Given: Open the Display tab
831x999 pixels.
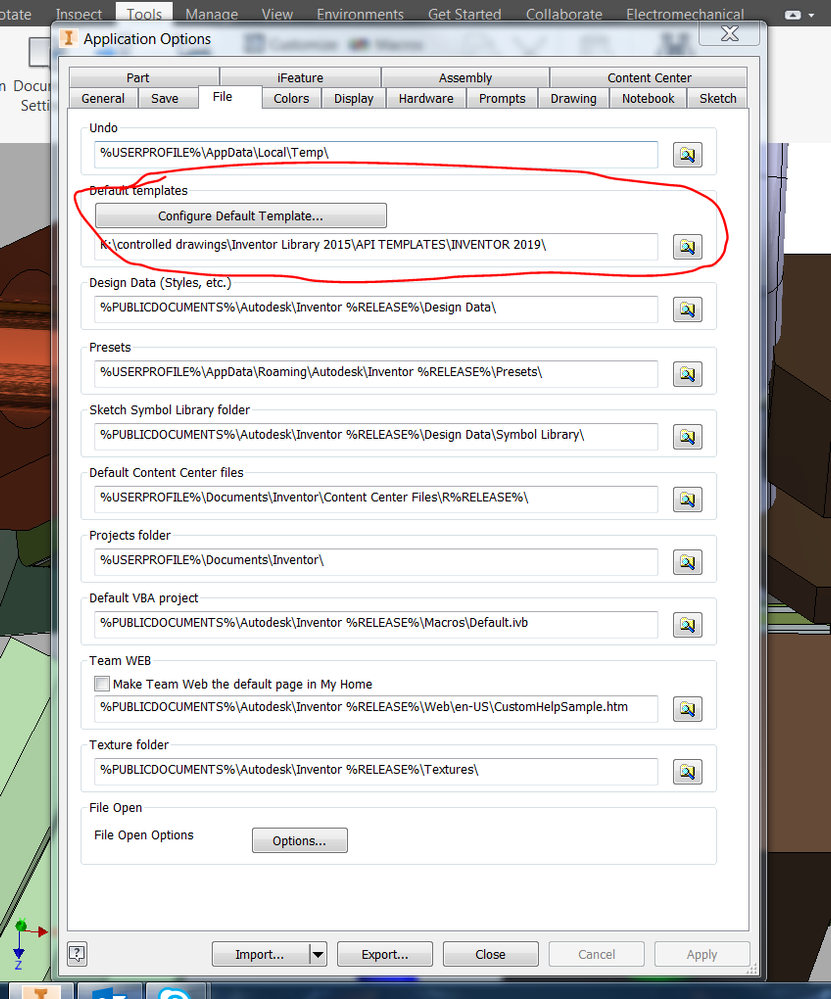Looking at the screenshot, I should point(354,99).
